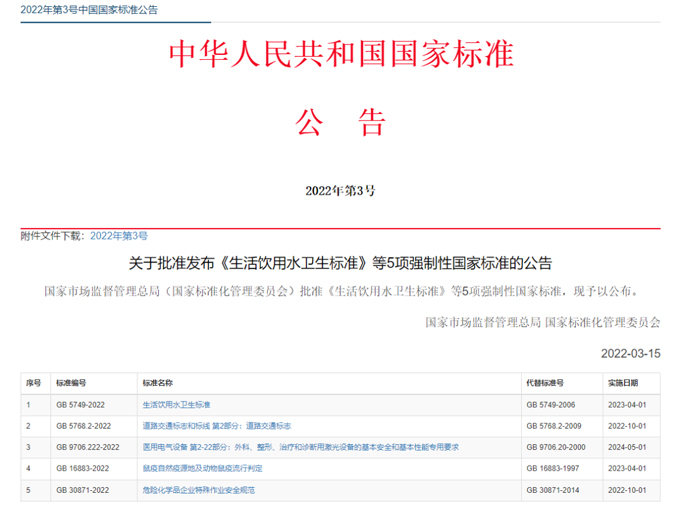
Task: Click replaced standard GB 5749-2006 cell
Action: (551, 404)
